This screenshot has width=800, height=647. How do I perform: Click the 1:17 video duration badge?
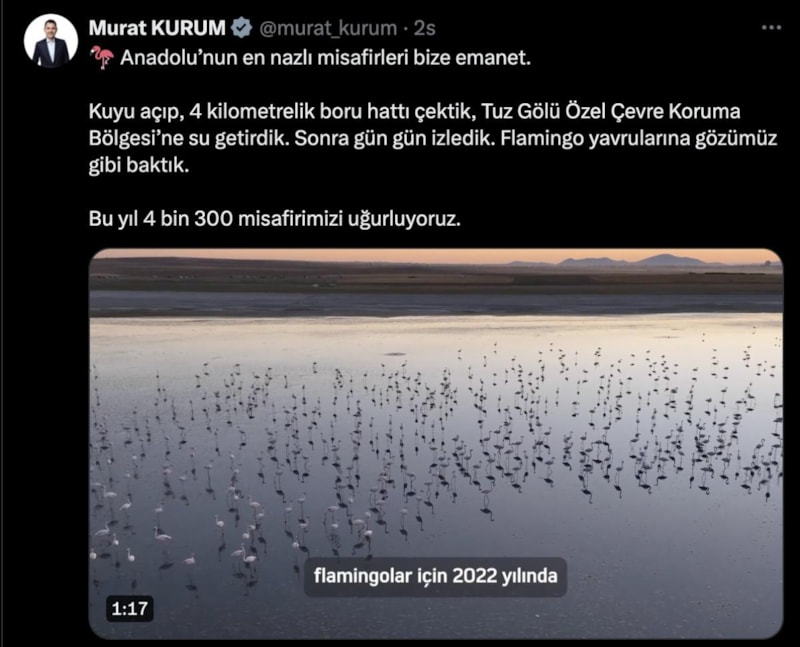click(x=130, y=608)
